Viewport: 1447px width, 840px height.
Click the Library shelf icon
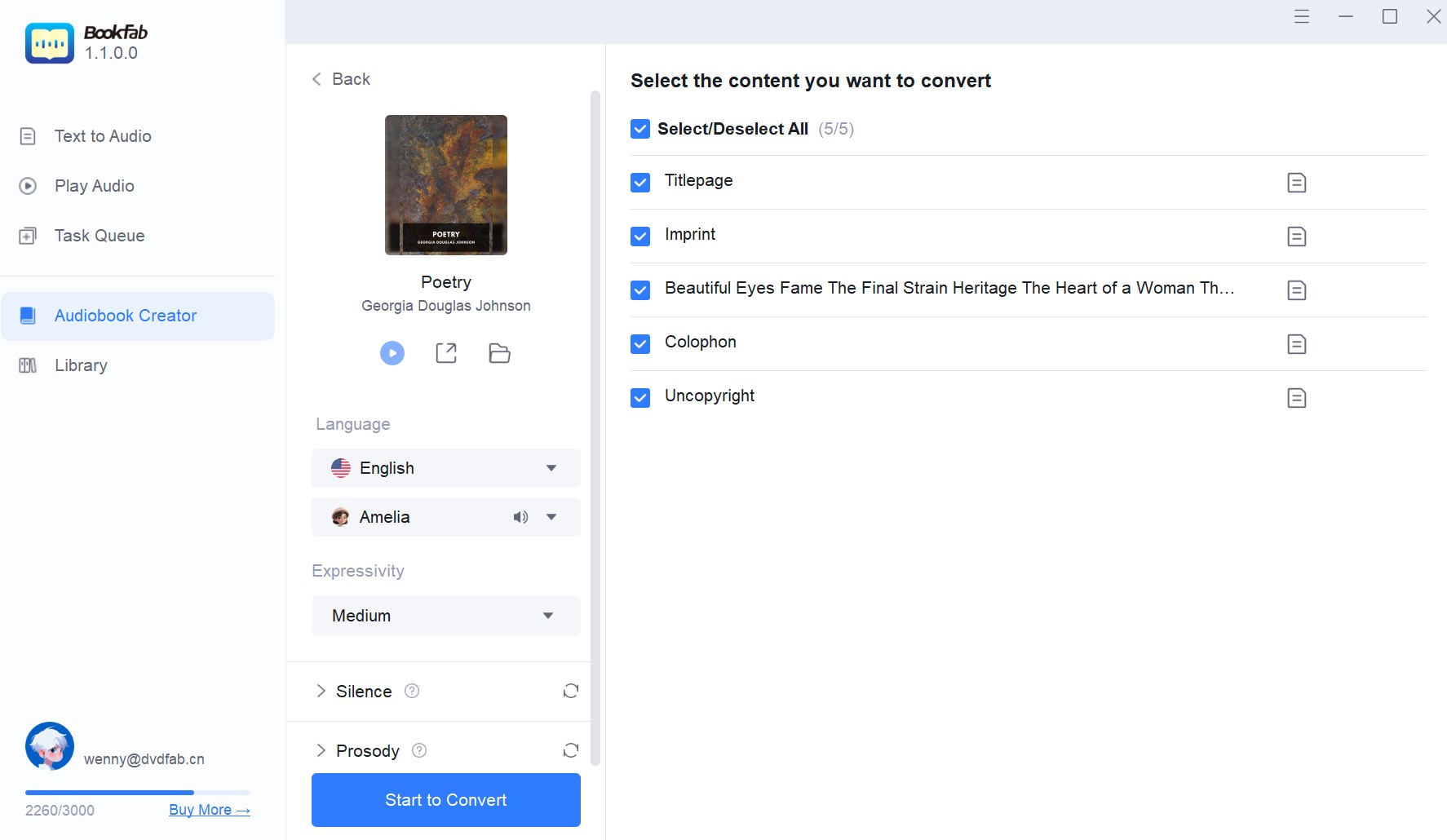pos(28,365)
